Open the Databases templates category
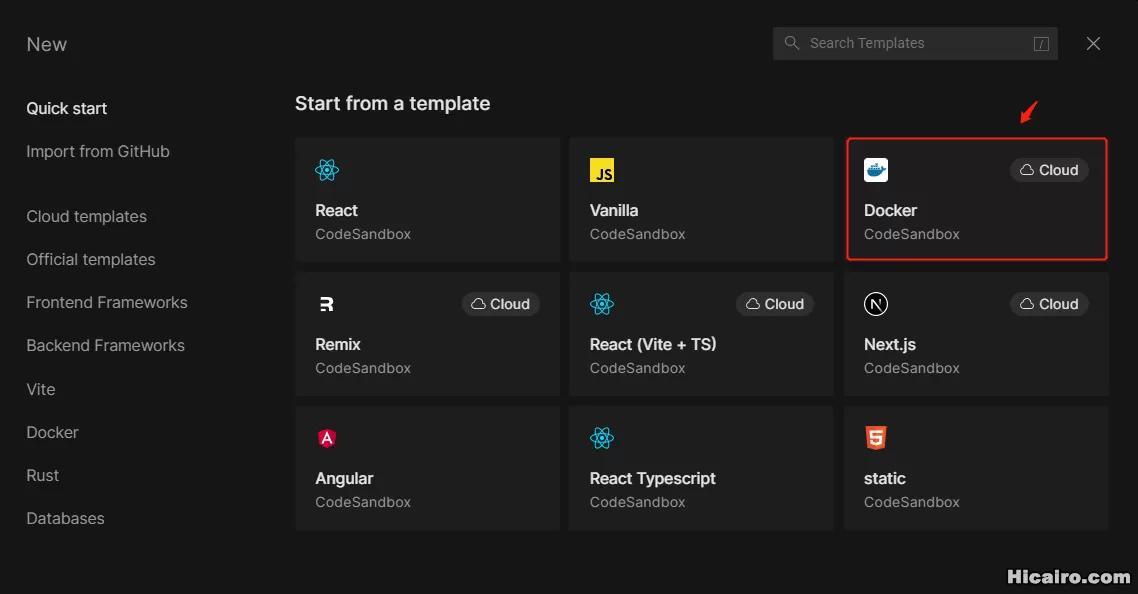The height and width of the screenshot is (594, 1138). point(65,518)
